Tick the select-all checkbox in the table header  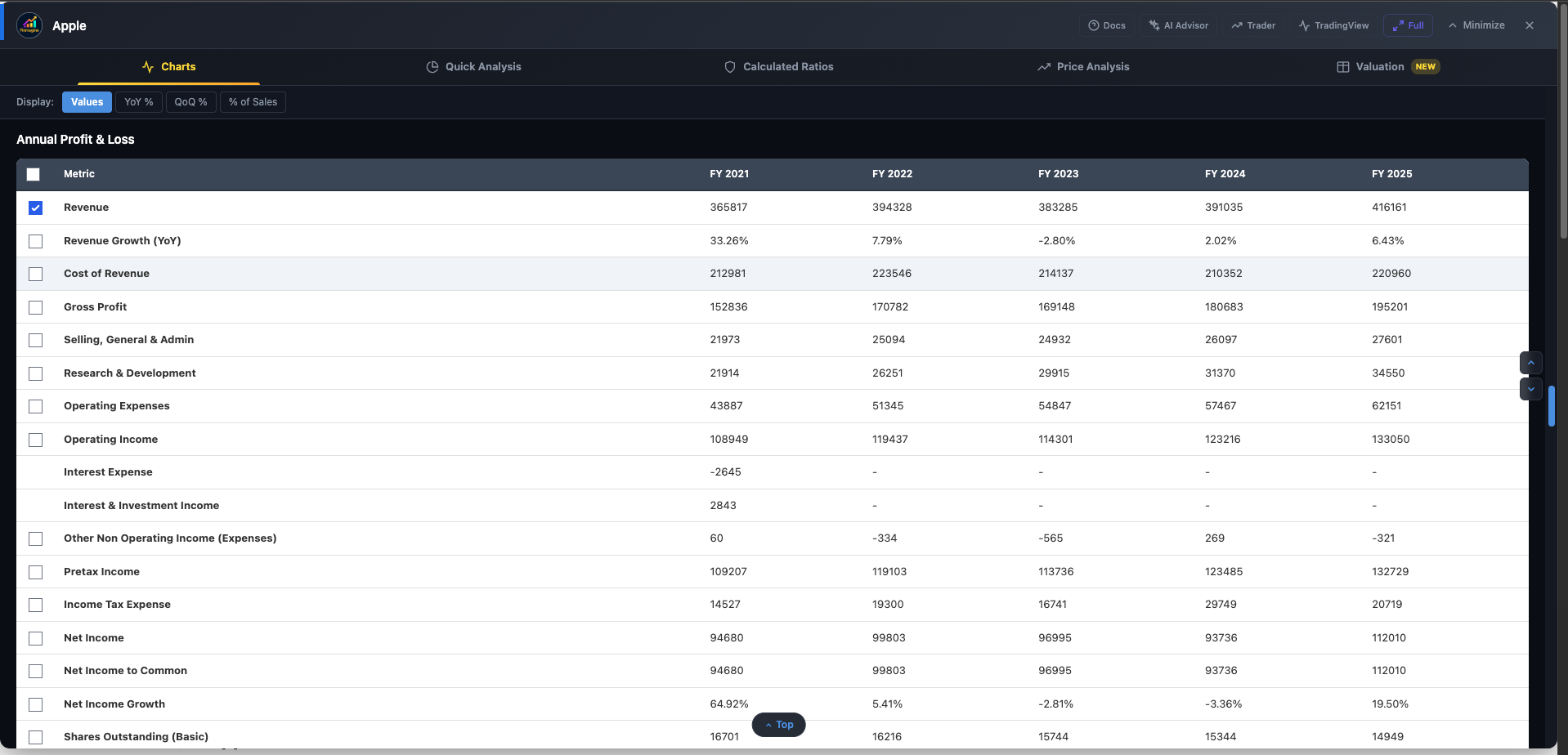click(x=33, y=174)
